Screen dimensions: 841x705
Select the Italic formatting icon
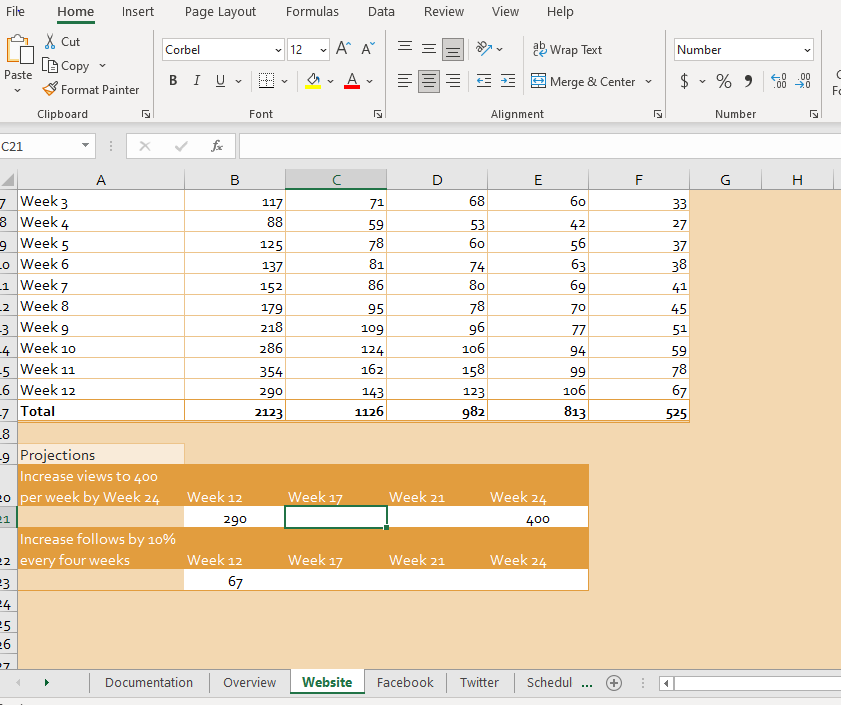pyautogui.click(x=196, y=81)
